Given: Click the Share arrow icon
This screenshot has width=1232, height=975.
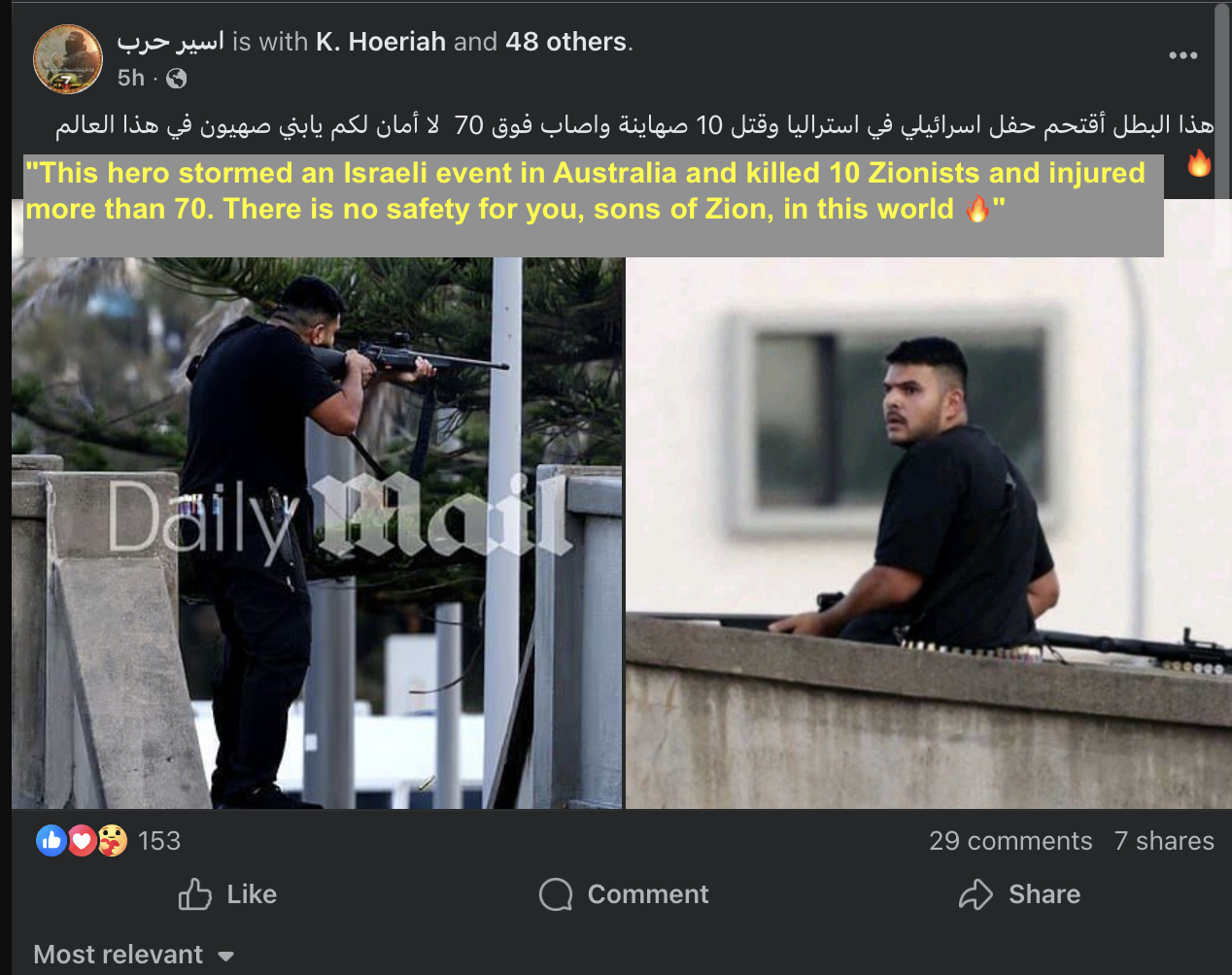Looking at the screenshot, I should click(975, 894).
